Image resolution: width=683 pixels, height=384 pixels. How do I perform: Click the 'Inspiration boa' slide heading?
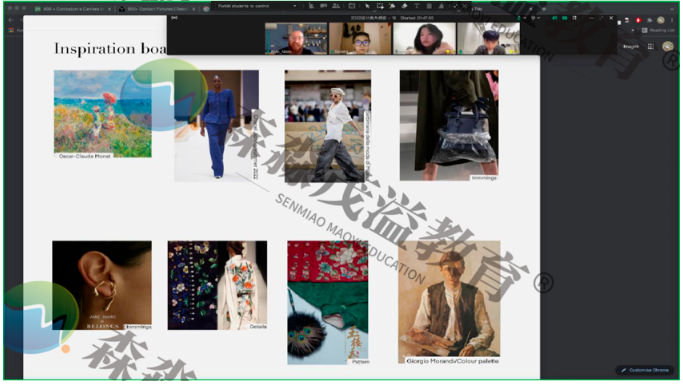pos(110,49)
